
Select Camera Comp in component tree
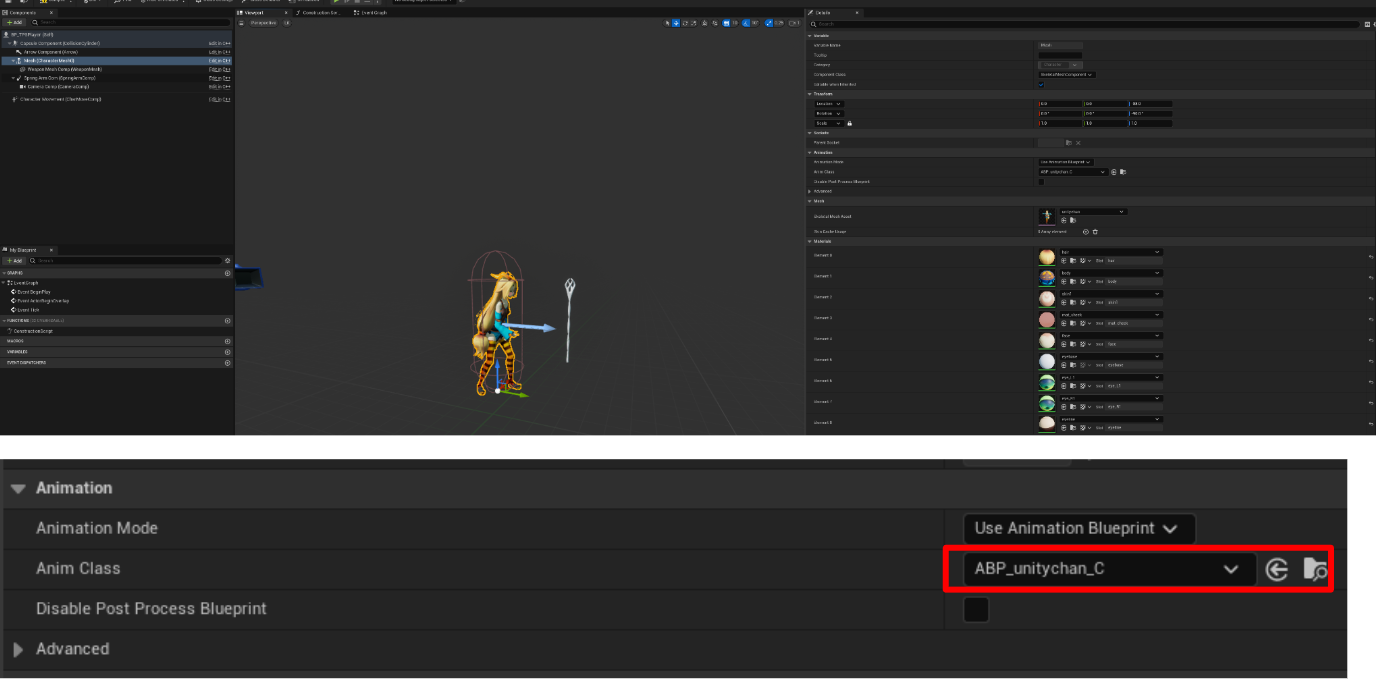[x=58, y=86]
